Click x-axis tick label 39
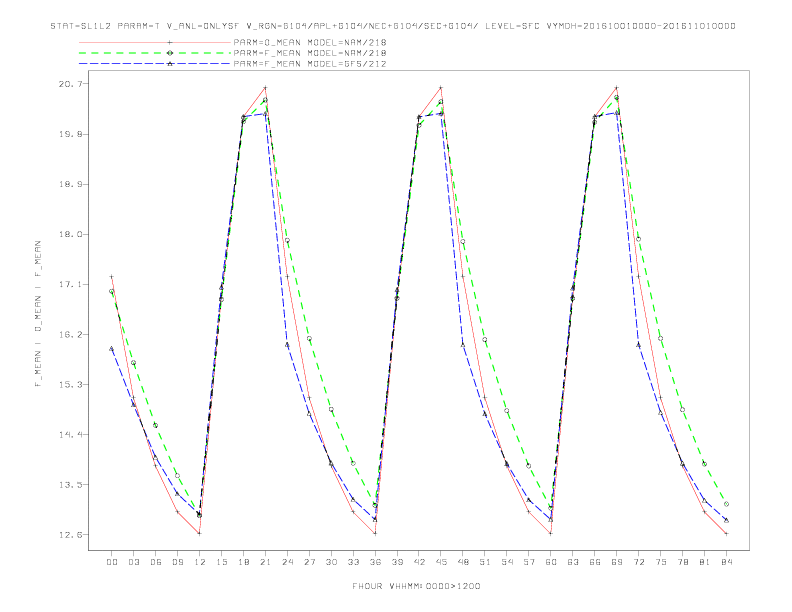 [x=397, y=562]
